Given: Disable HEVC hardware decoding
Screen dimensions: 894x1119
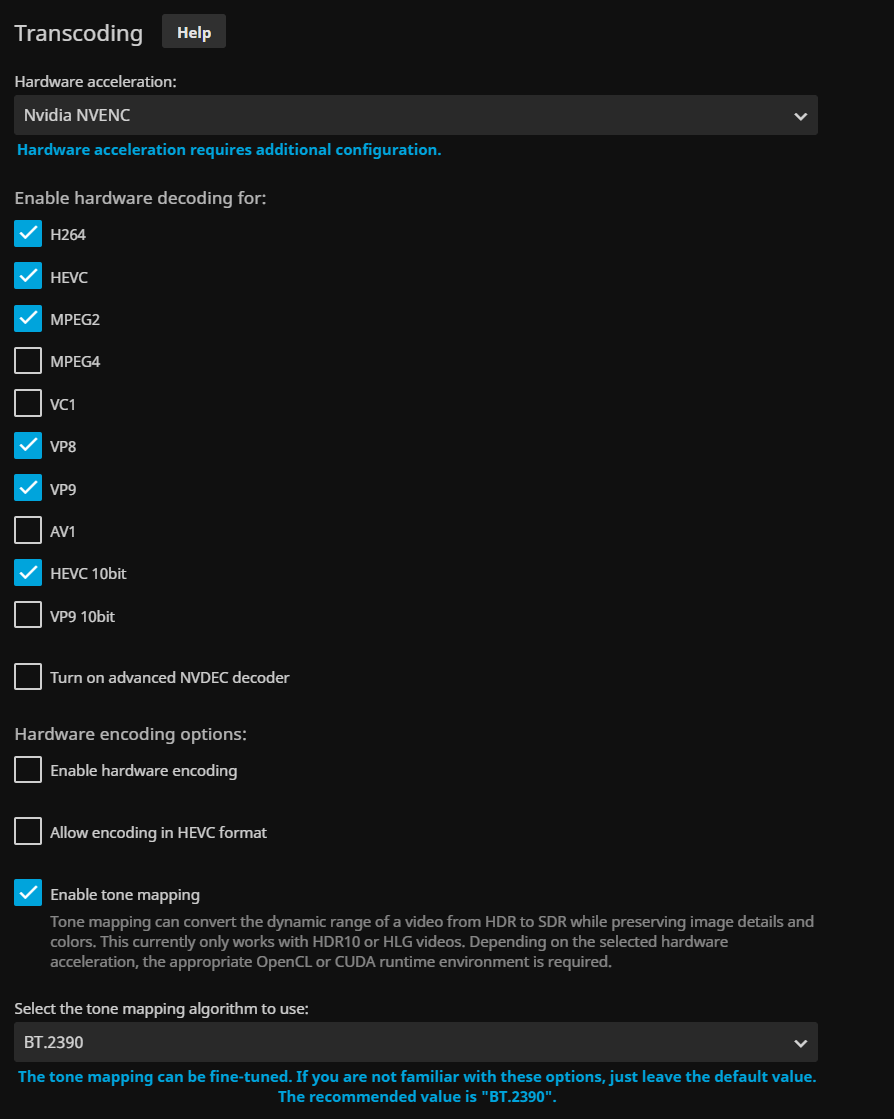Looking at the screenshot, I should pyautogui.click(x=28, y=277).
